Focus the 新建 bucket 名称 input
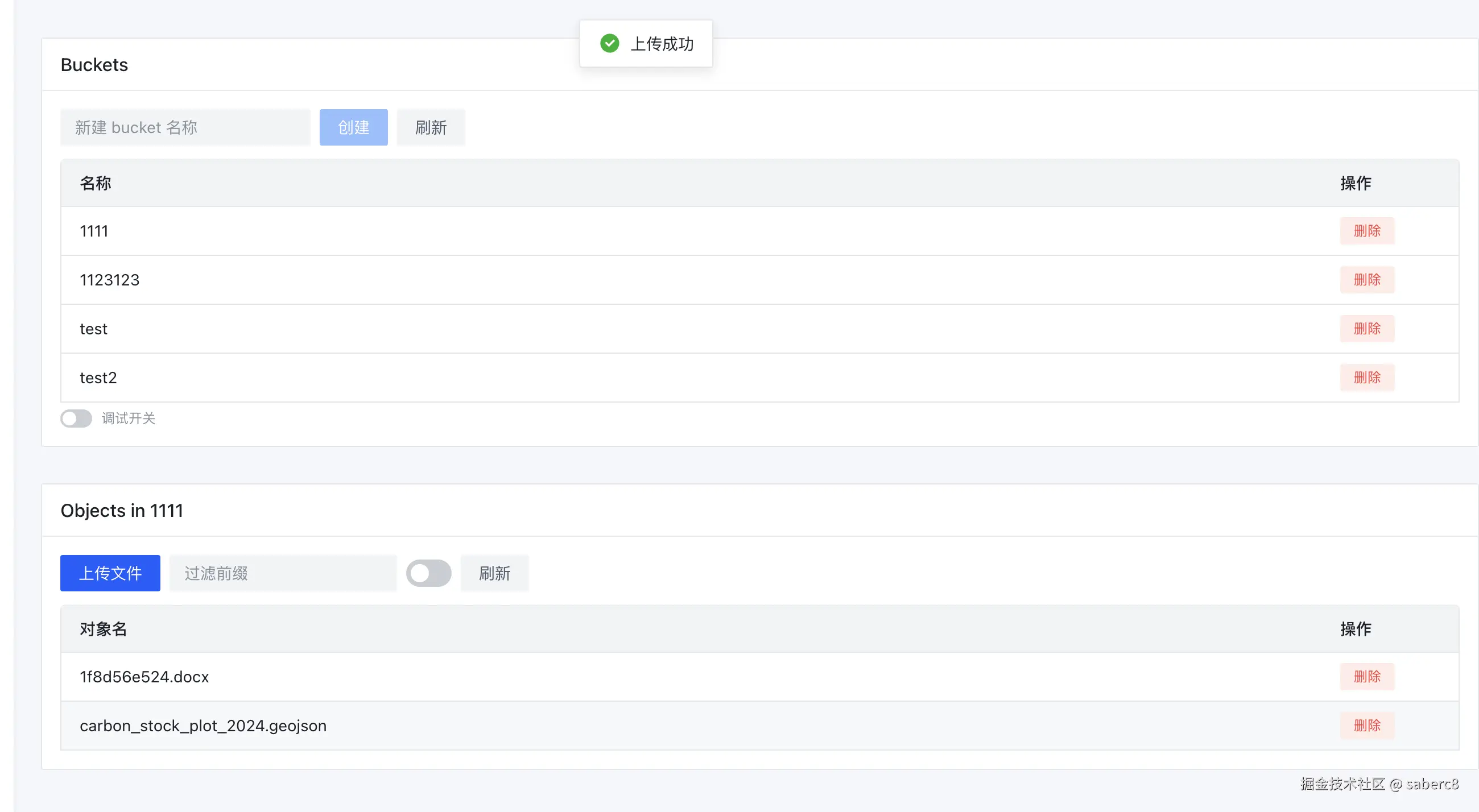Screen dimensions: 1479x812 (185, 127)
